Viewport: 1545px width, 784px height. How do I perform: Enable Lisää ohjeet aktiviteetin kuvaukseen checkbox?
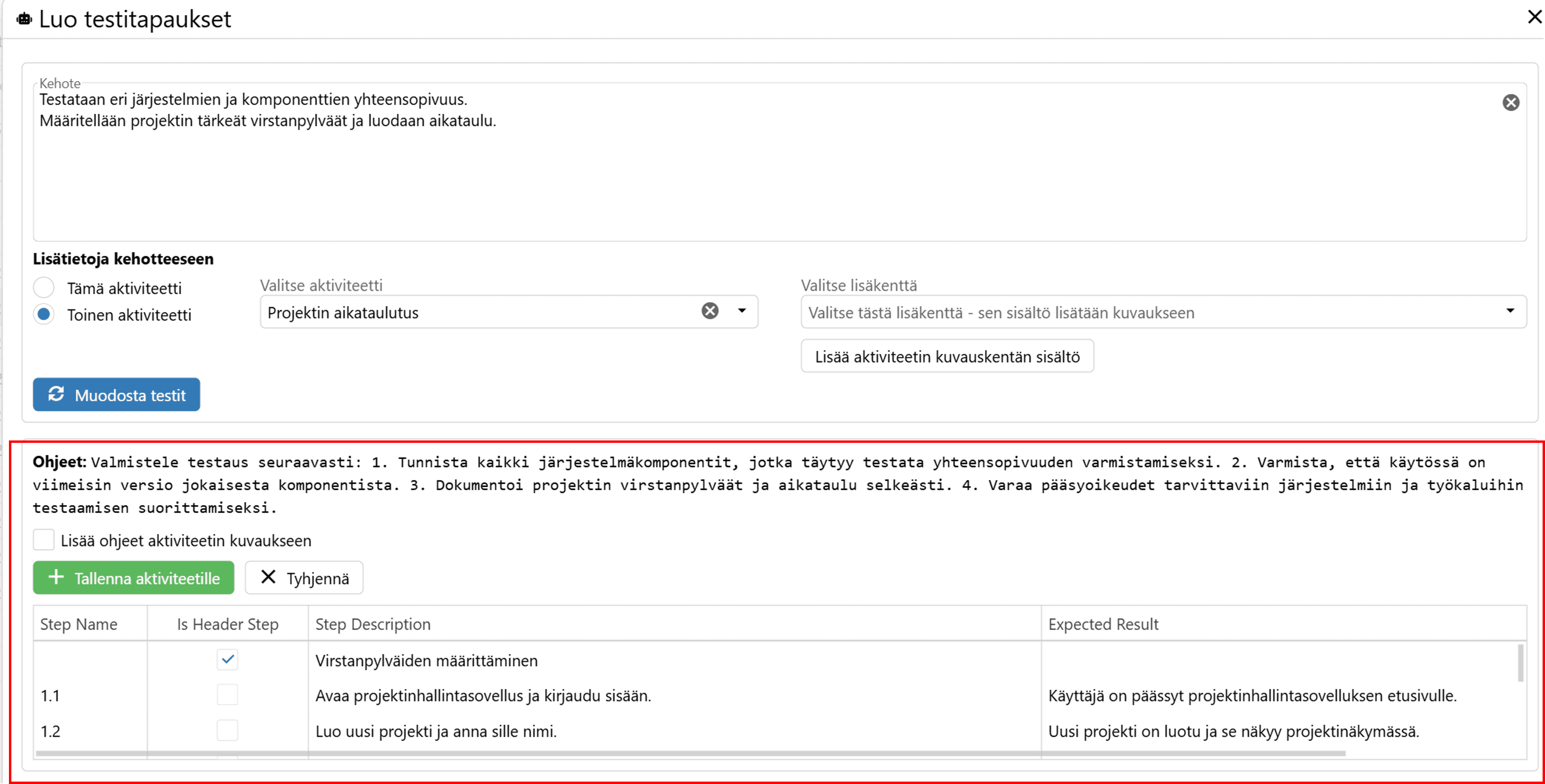(44, 540)
